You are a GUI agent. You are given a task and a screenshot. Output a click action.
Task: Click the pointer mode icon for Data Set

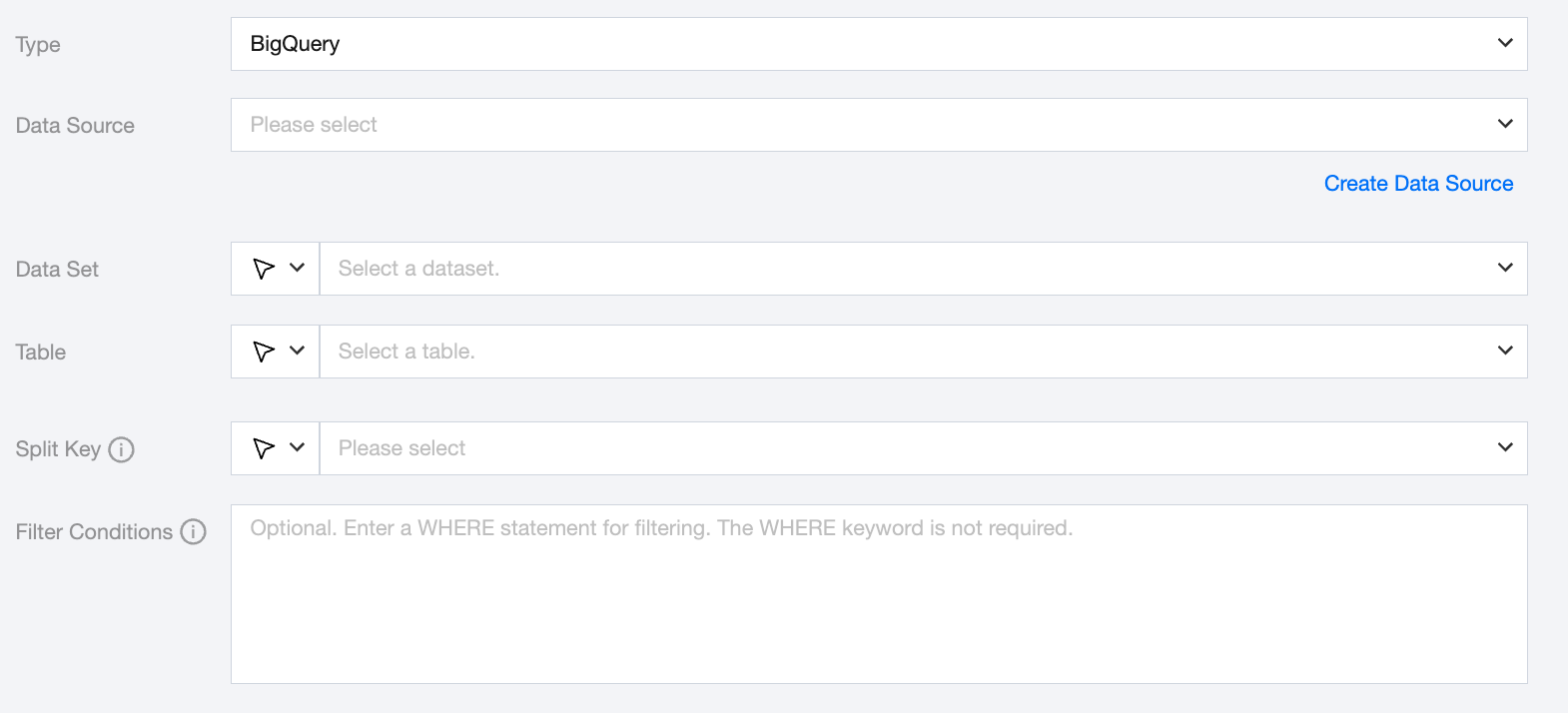[x=264, y=269]
